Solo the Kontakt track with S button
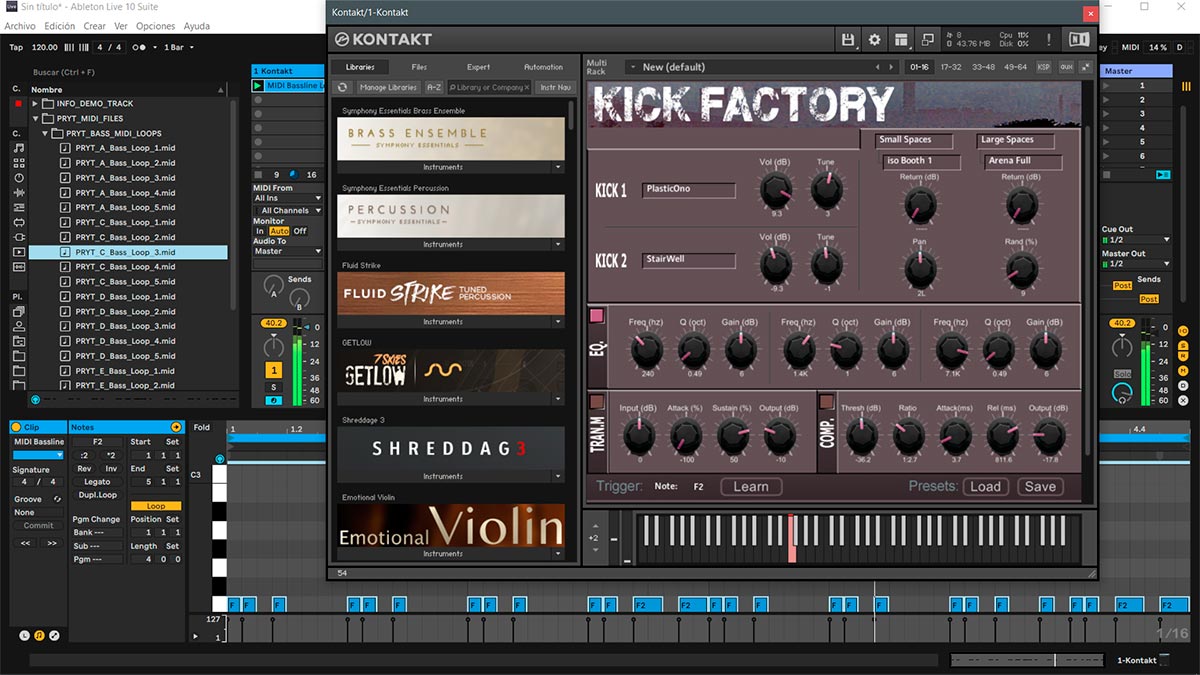Viewport: 1200px width, 675px height. [x=273, y=387]
